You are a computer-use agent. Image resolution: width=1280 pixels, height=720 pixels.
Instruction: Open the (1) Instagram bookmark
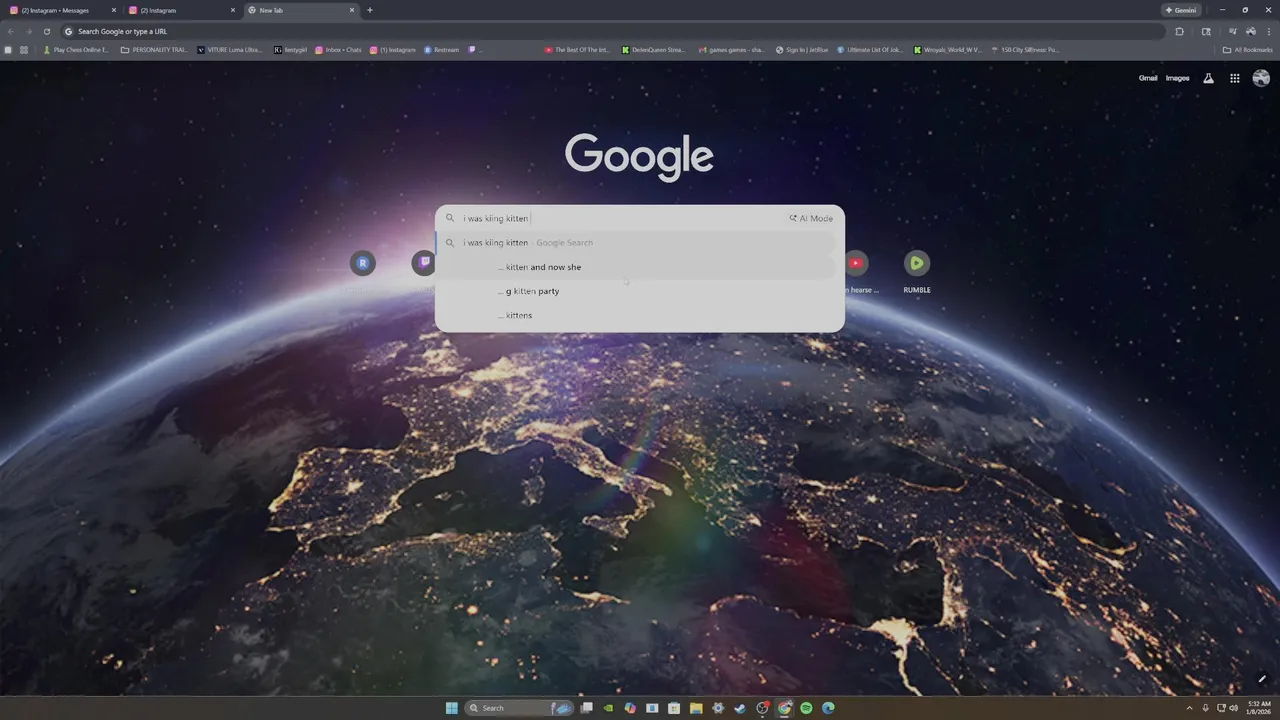point(393,49)
